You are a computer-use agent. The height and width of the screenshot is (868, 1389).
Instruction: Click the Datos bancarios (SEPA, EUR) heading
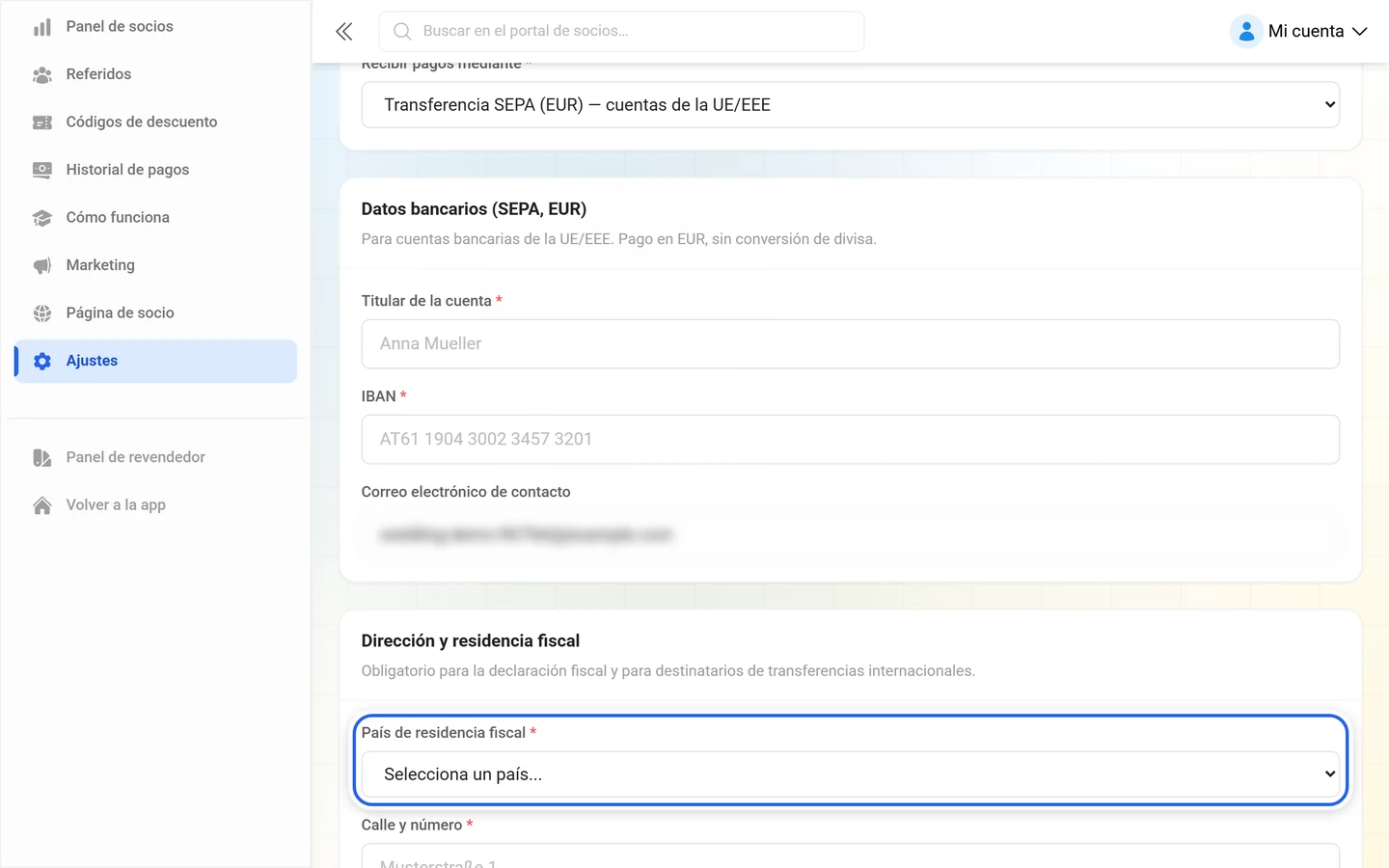(474, 209)
